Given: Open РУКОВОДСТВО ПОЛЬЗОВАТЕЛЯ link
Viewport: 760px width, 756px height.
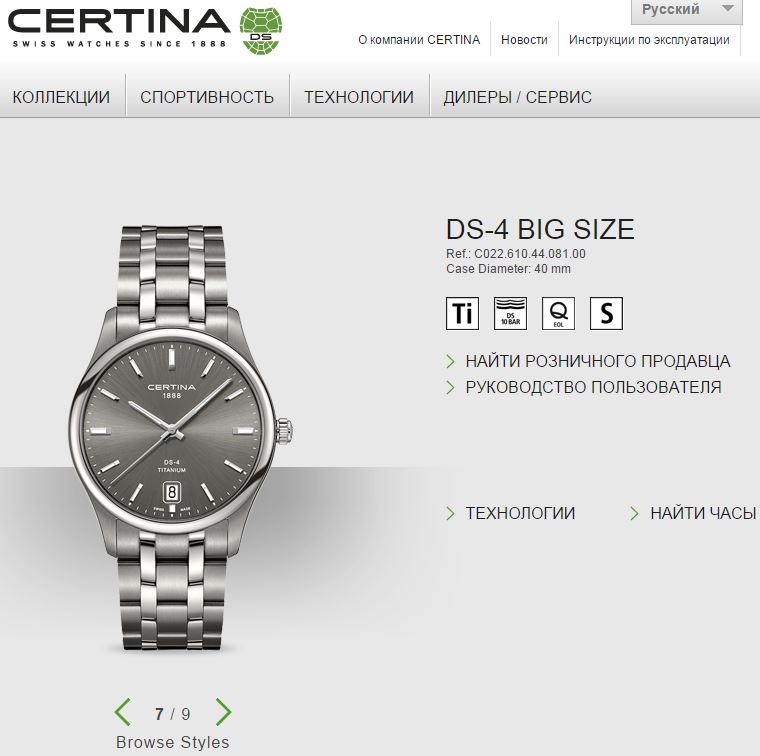Looking at the screenshot, I should 593,387.
